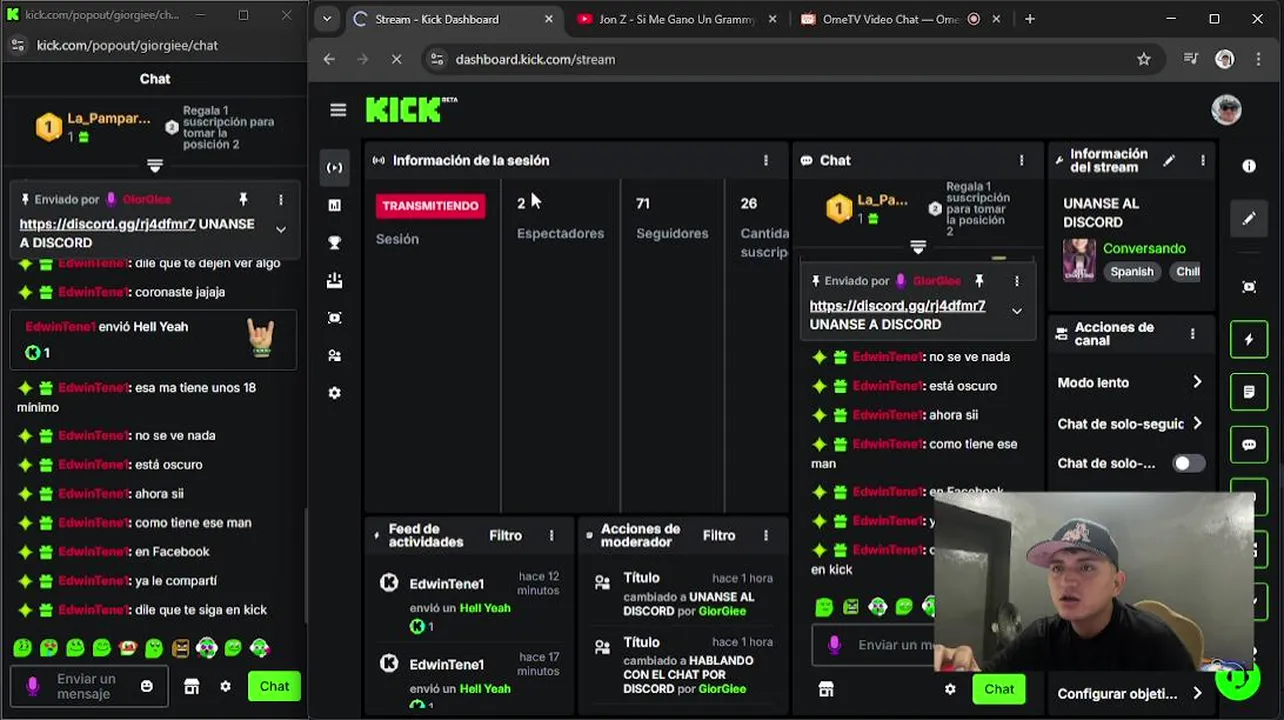Open the shop icon in dashboard chat

(x=826, y=689)
